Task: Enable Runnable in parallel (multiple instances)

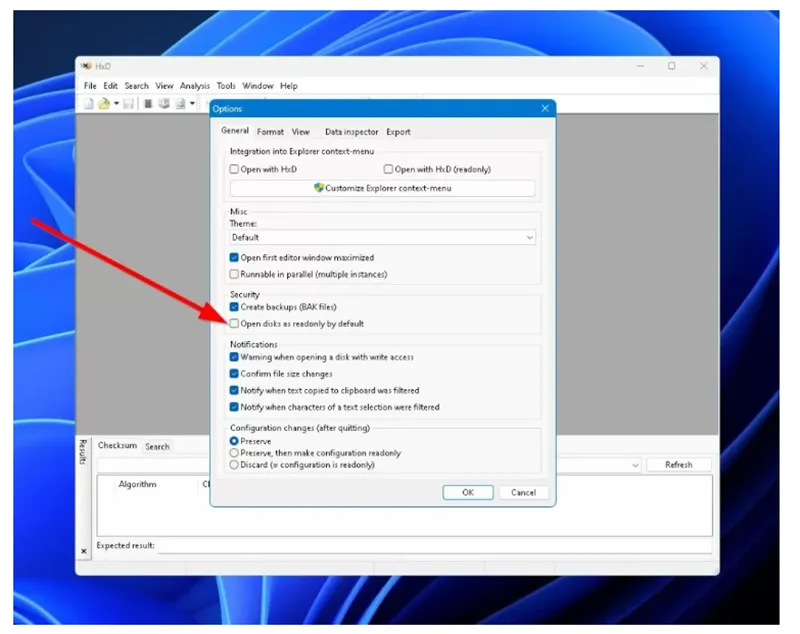Action: [x=234, y=274]
